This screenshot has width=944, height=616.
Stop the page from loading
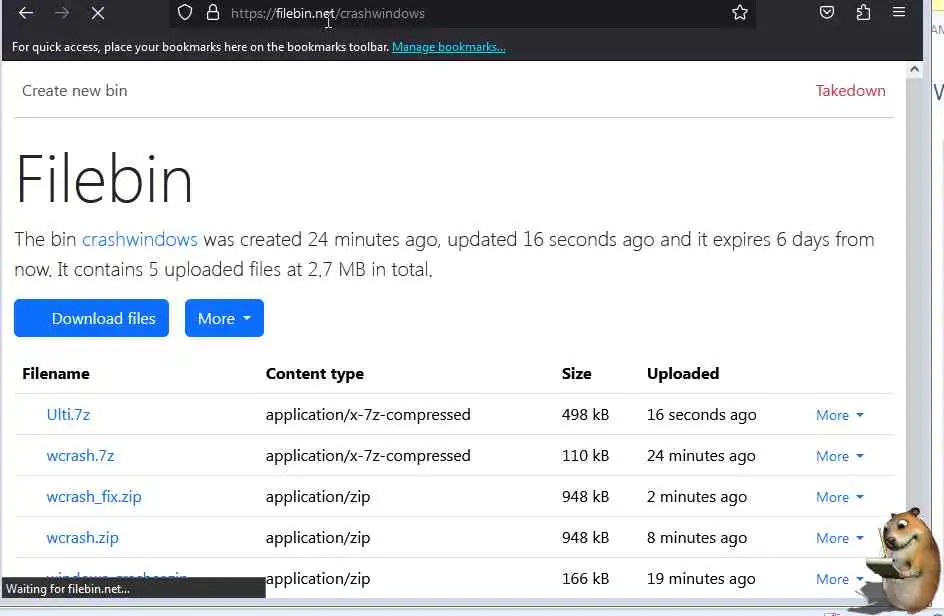point(99,13)
